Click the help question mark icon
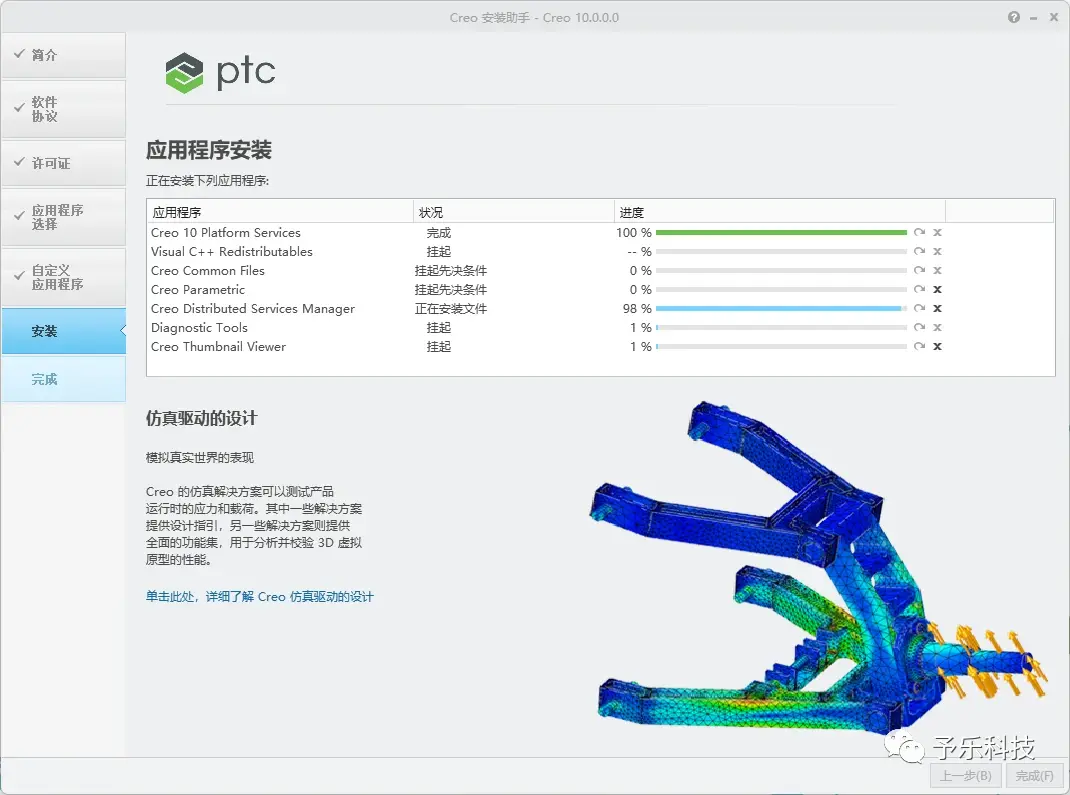Screen dimensions: 1070x795 [1013, 17]
